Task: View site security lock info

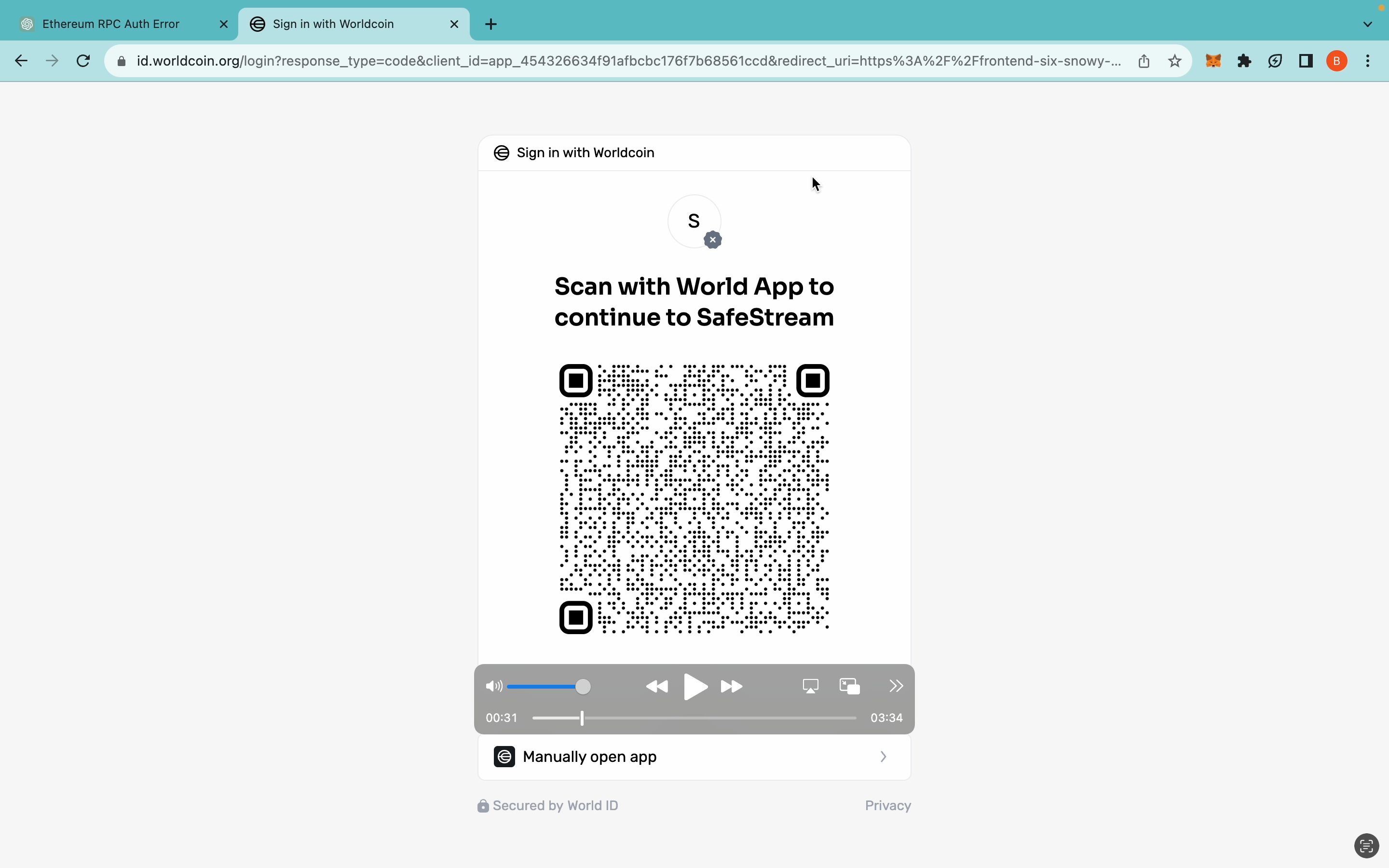Action: (x=122, y=61)
